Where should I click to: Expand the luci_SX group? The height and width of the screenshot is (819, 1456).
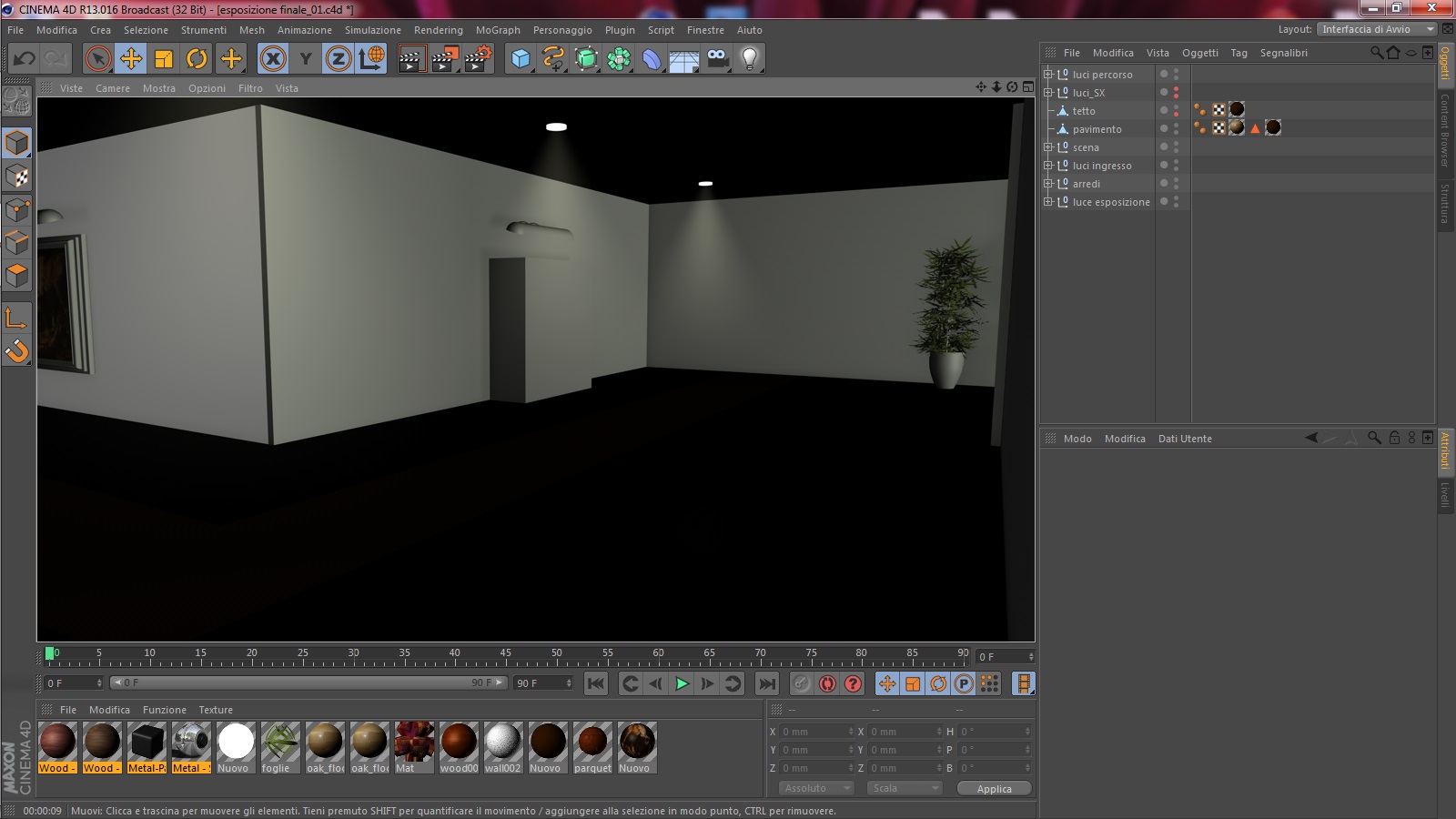(x=1047, y=93)
